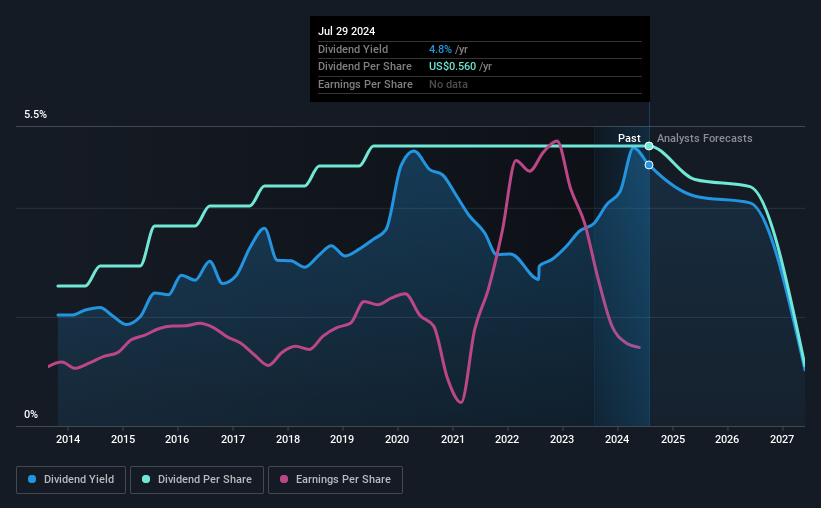Image resolution: width=821 pixels, height=508 pixels.
Task: Select the 2027 x-axis year label
Action: (782, 439)
